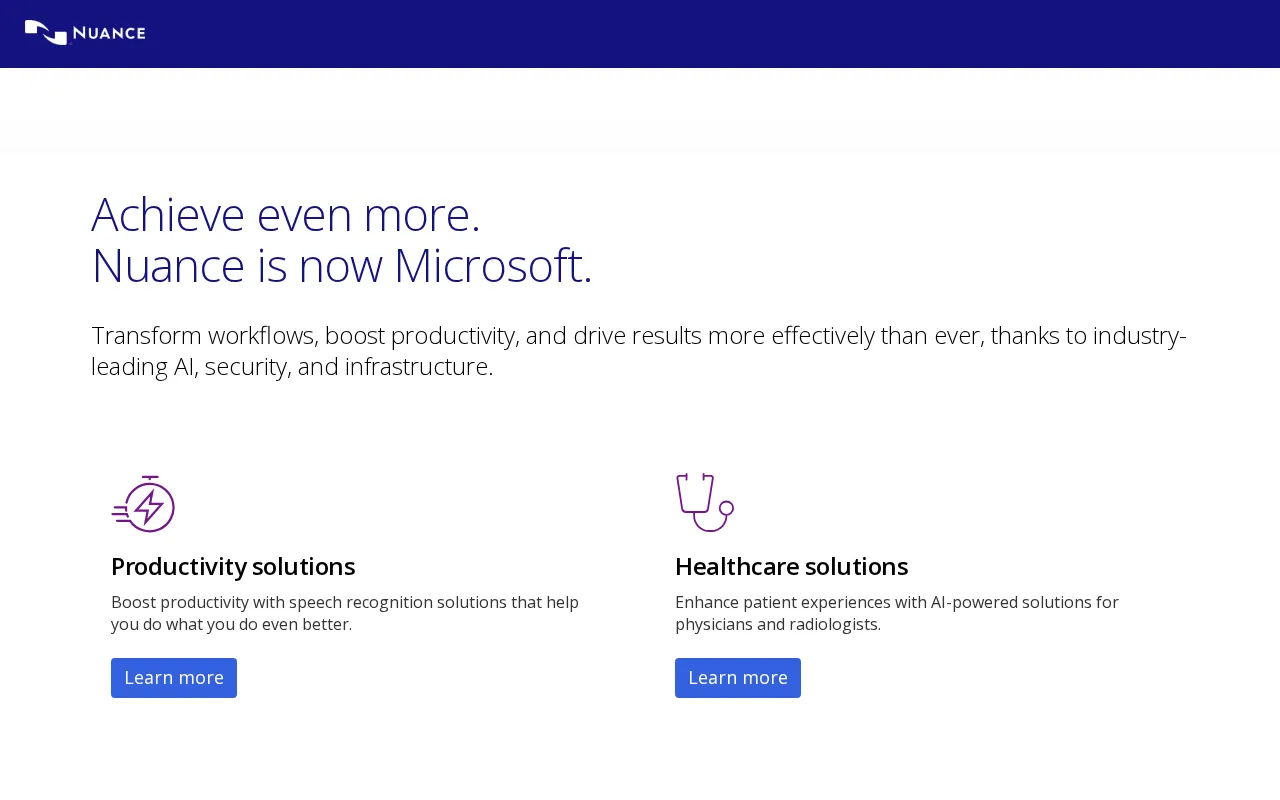Click the 'Boost productivity with speech recognition' description
1280x800 pixels.
tap(345, 613)
